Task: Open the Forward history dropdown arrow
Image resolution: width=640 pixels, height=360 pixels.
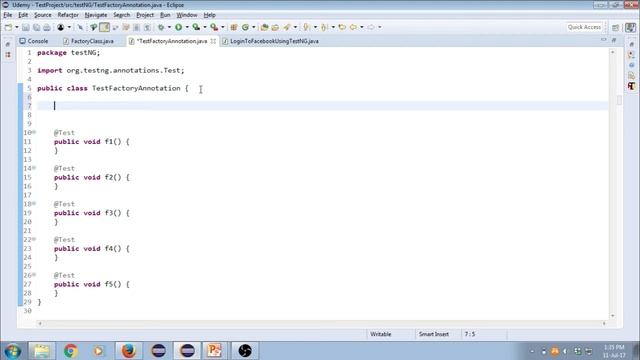Action: (x=380, y=27)
